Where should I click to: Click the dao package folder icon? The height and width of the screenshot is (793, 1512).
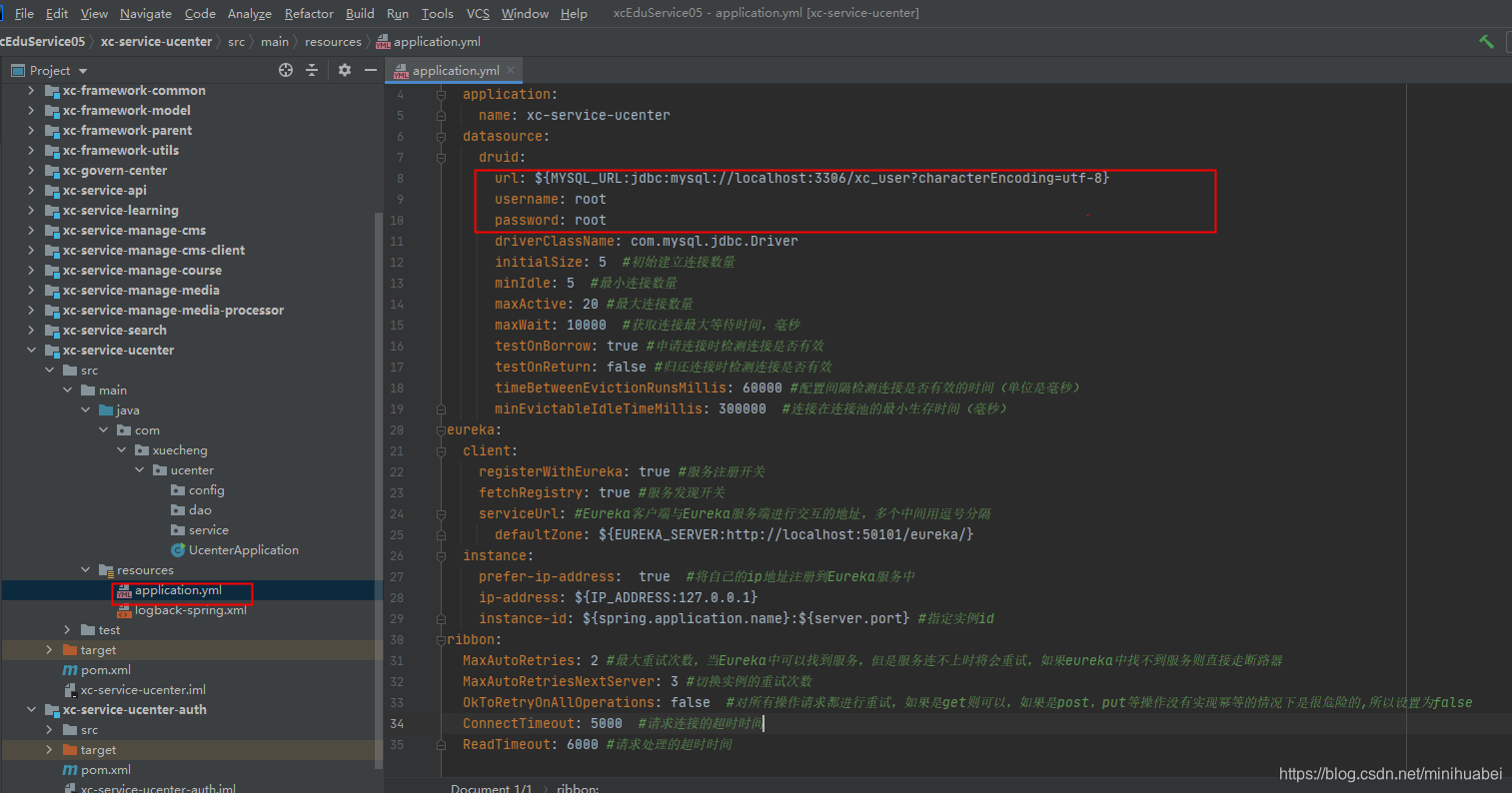point(178,510)
